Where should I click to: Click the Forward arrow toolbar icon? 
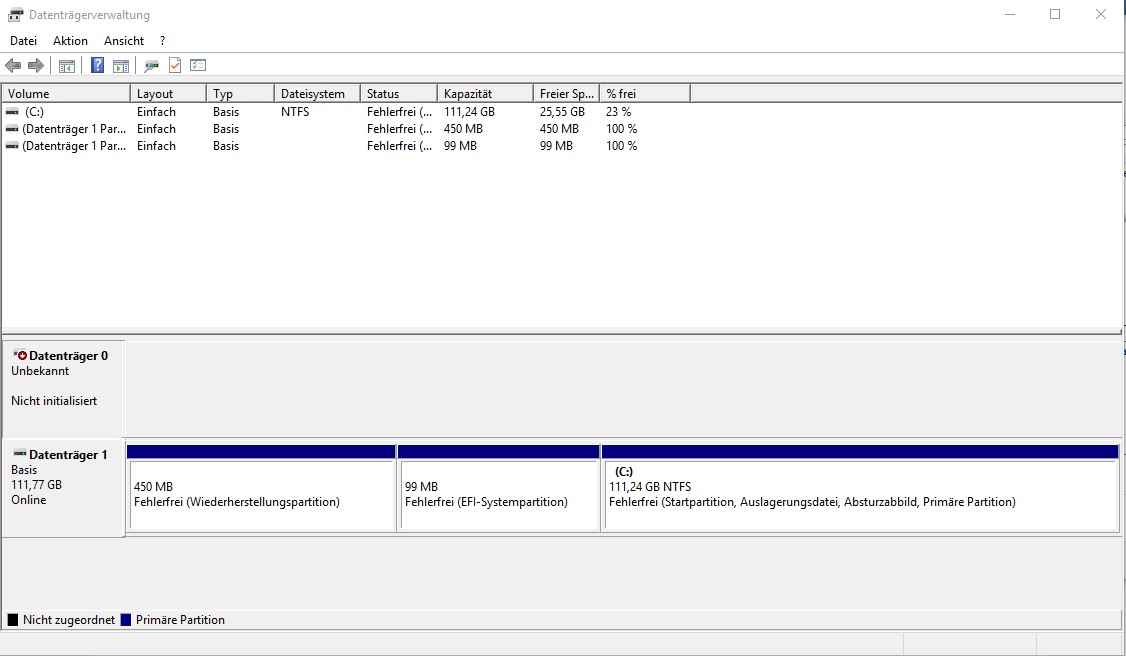click(x=35, y=65)
